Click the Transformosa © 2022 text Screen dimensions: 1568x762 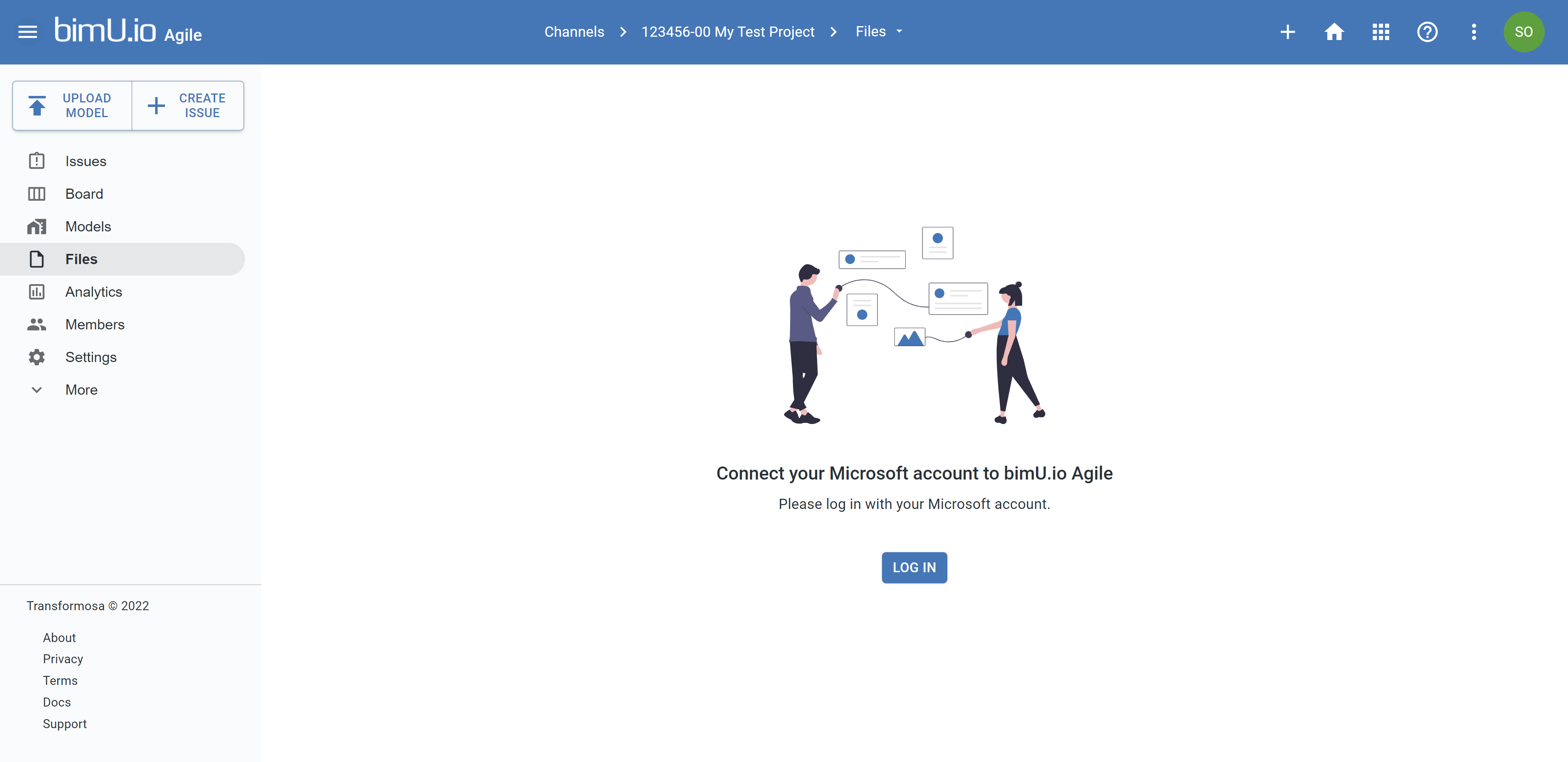pos(88,606)
